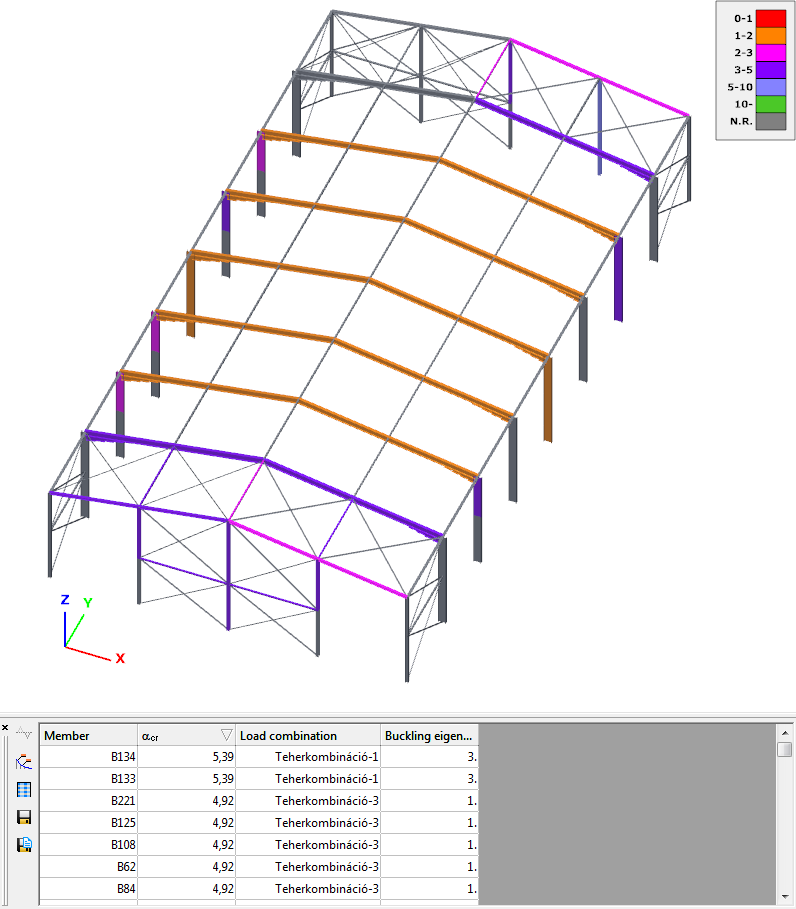Click Teherkombináció-3 in row B108

click(x=326, y=845)
